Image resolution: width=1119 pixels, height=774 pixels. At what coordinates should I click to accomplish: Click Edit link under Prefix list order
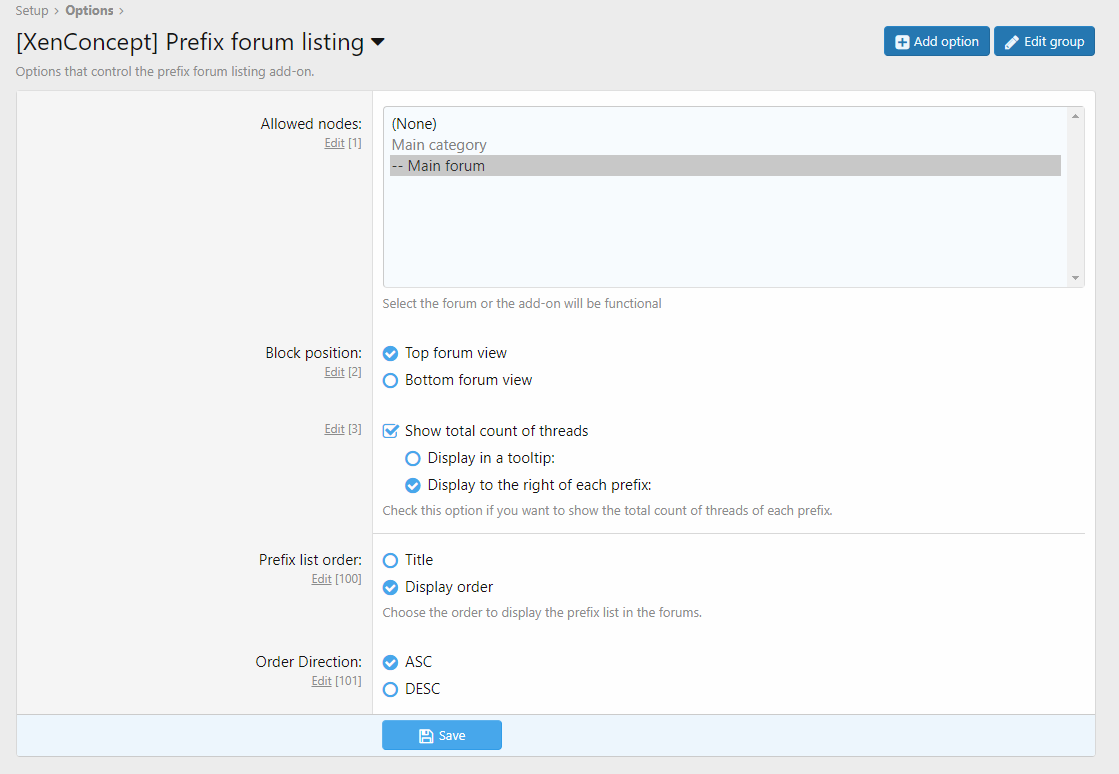[x=321, y=579]
